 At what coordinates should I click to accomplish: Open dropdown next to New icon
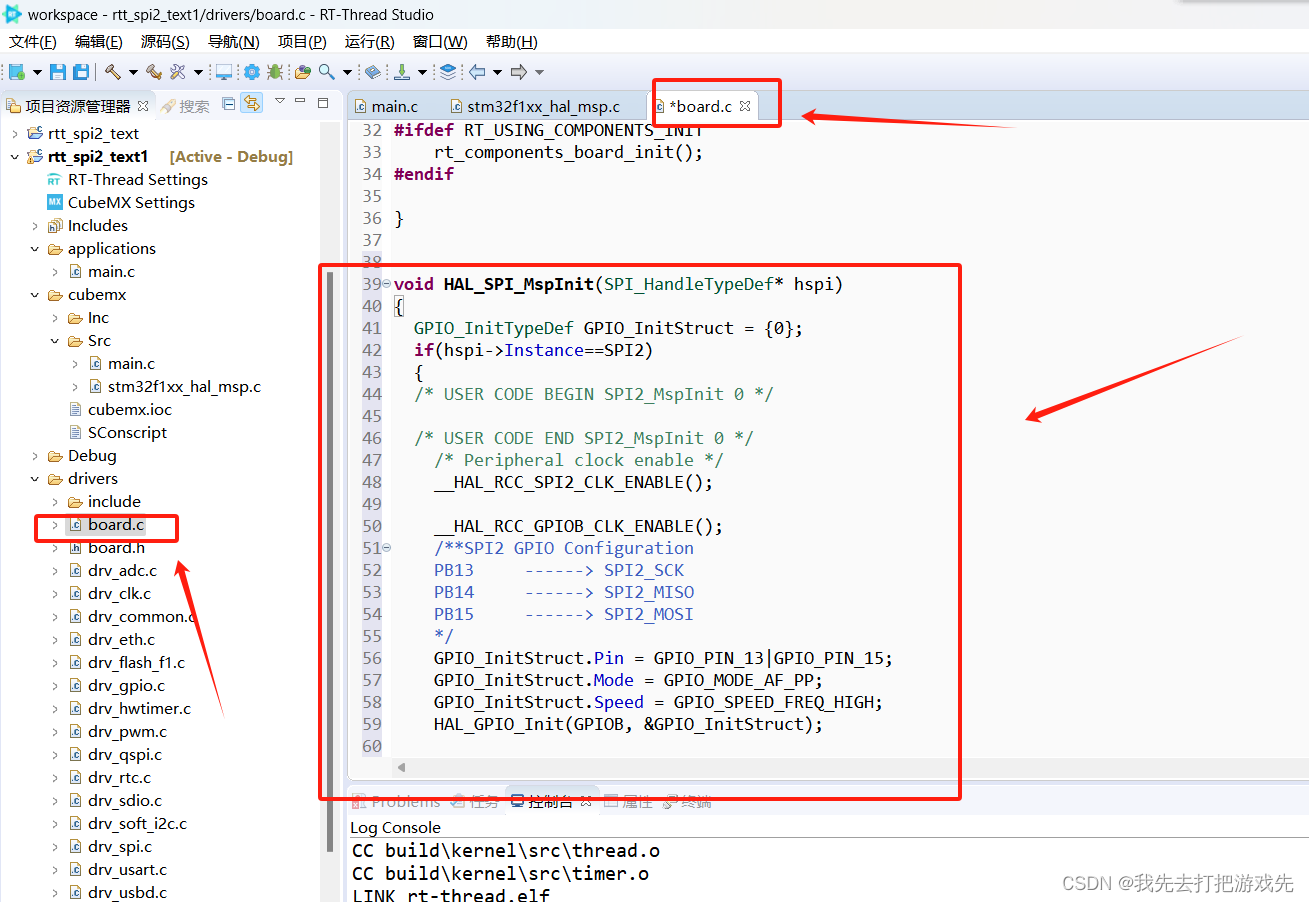click(x=38, y=72)
